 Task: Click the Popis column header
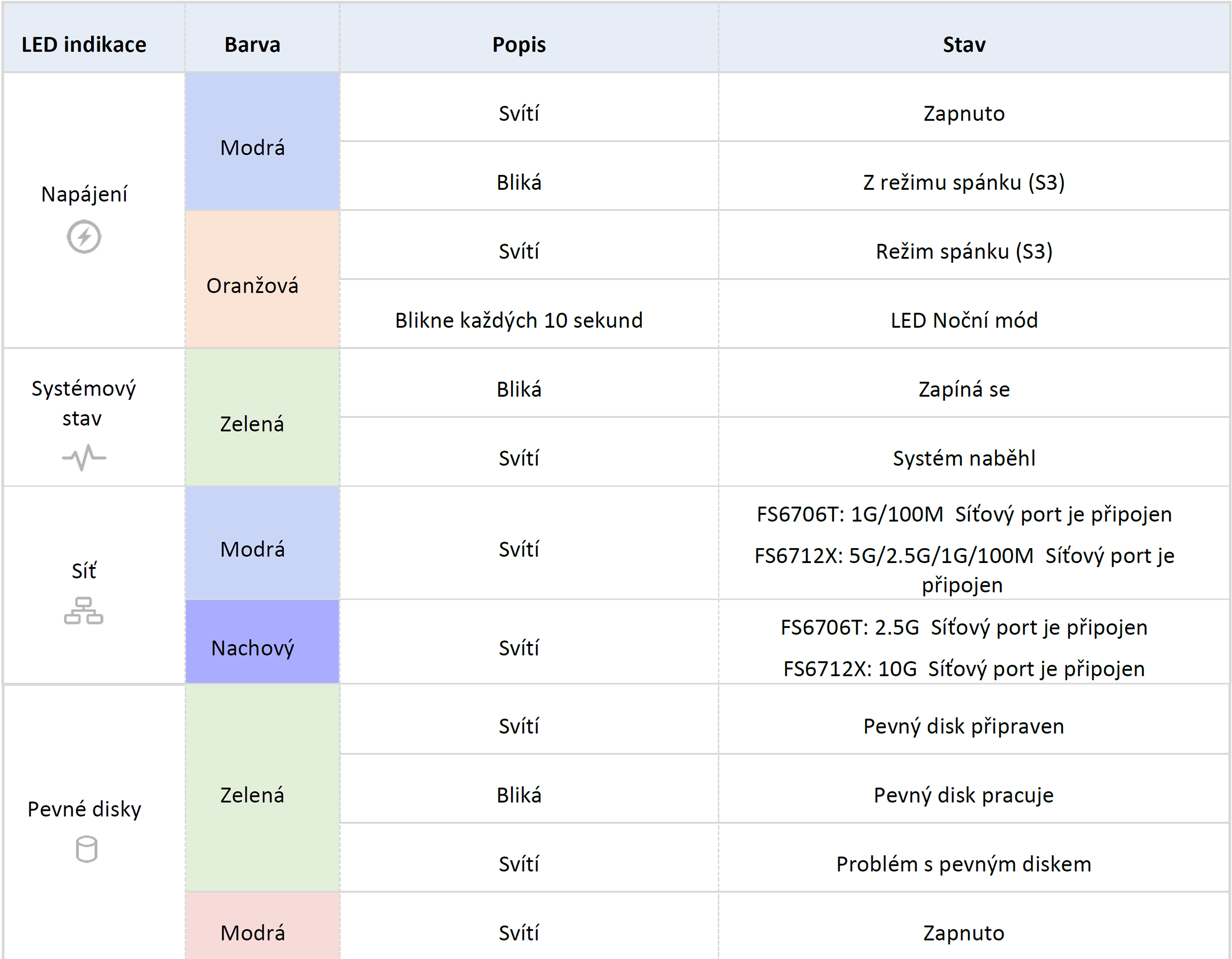pos(519,45)
